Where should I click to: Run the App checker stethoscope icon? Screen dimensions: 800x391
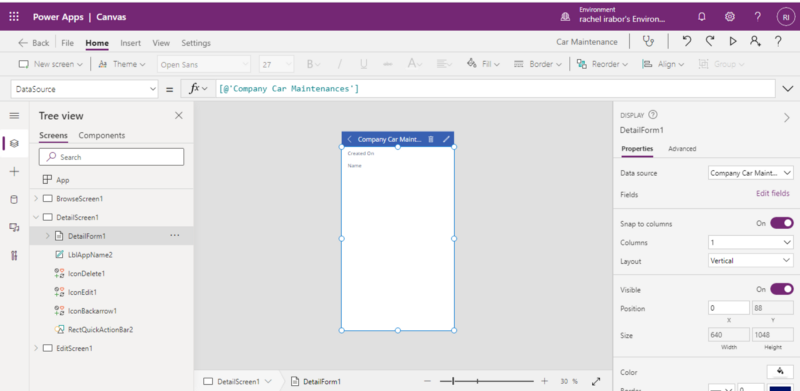click(x=648, y=42)
